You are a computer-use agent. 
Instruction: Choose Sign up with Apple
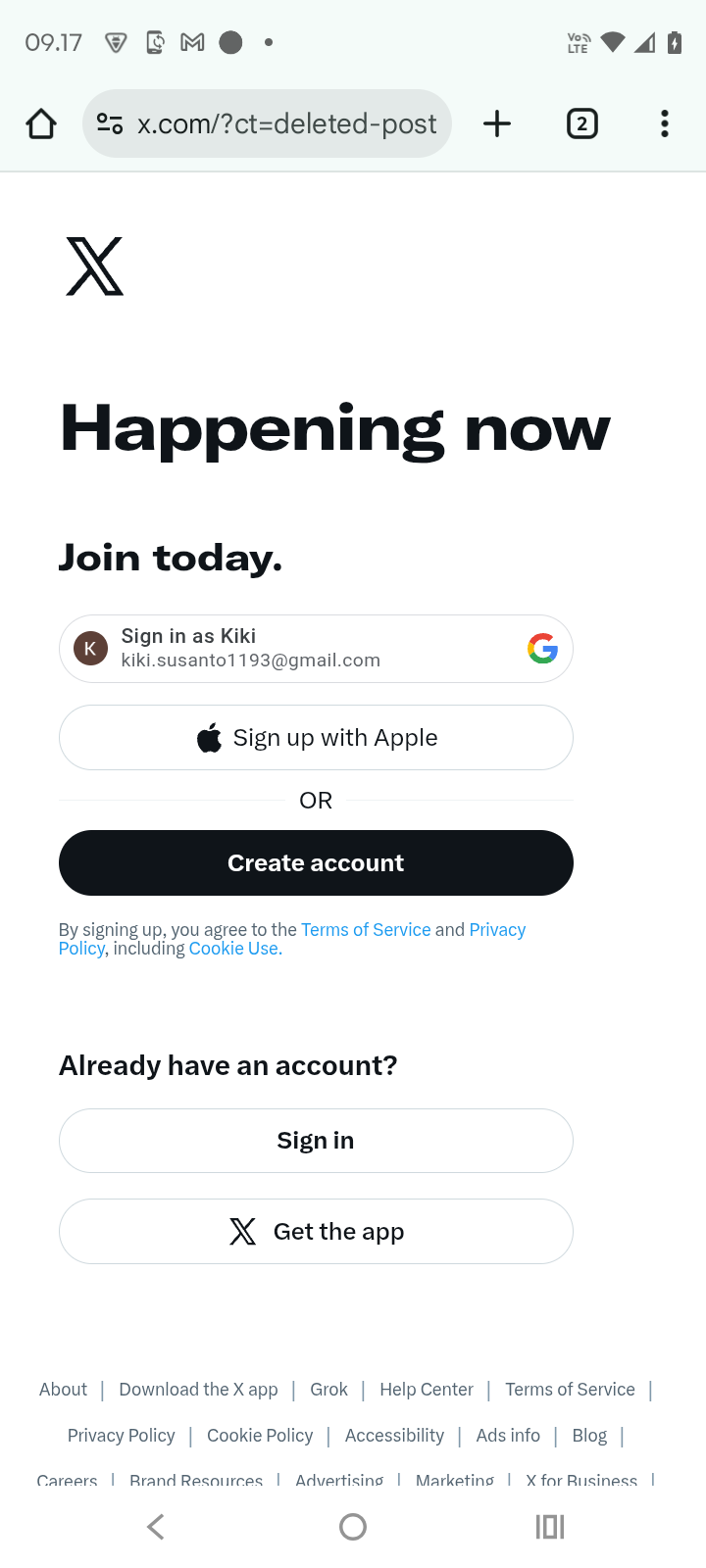[x=316, y=738]
